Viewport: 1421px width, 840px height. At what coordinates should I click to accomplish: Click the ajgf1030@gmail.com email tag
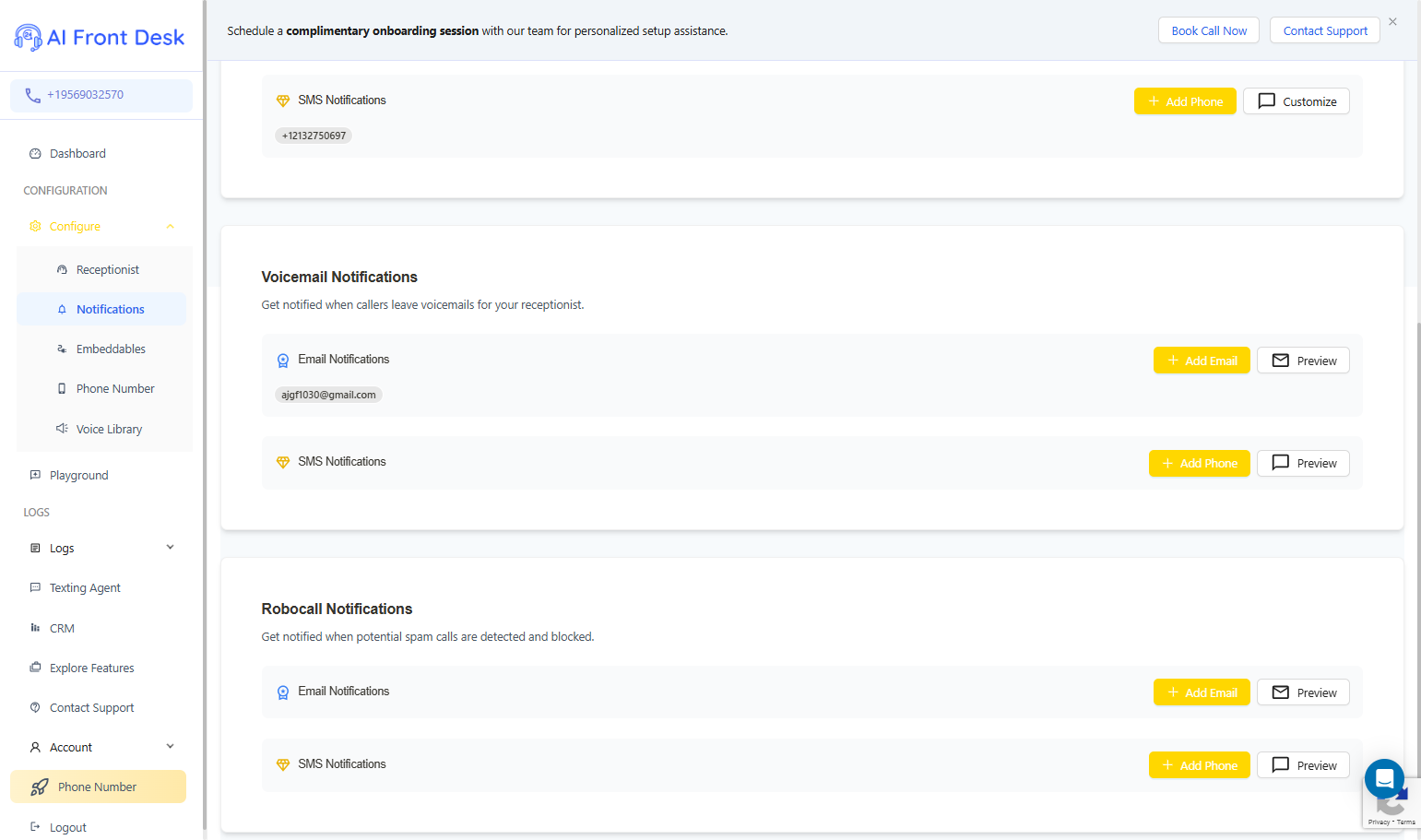328,395
